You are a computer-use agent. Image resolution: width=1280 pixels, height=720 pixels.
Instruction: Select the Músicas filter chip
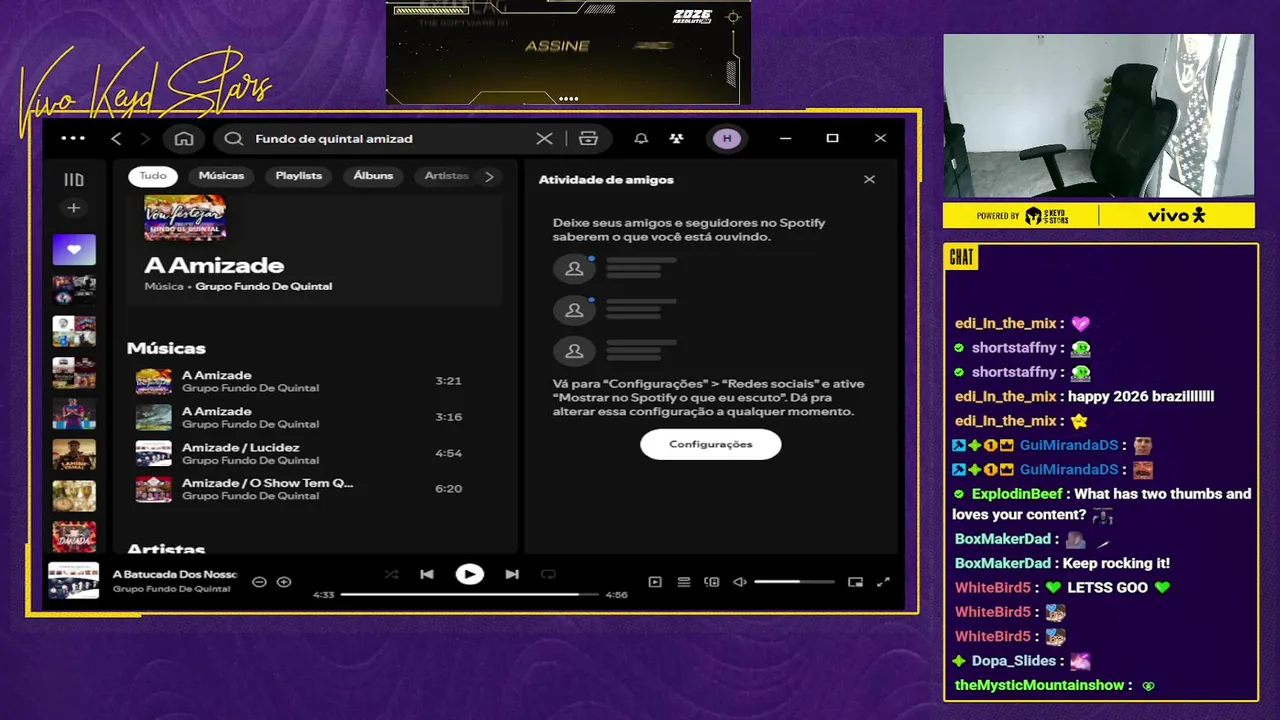tap(221, 176)
